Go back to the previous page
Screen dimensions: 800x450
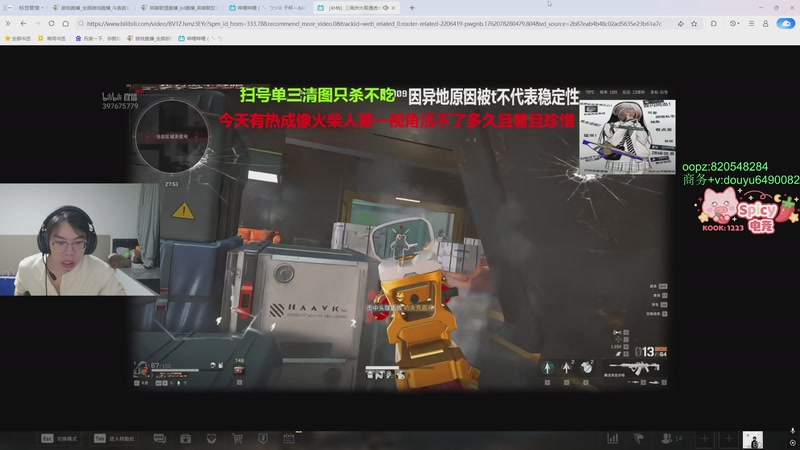tap(23, 23)
